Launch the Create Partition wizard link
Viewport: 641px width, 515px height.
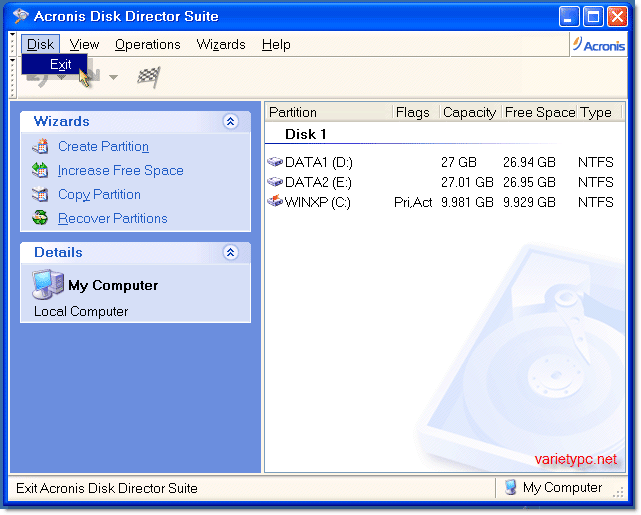pyautogui.click(x=103, y=146)
